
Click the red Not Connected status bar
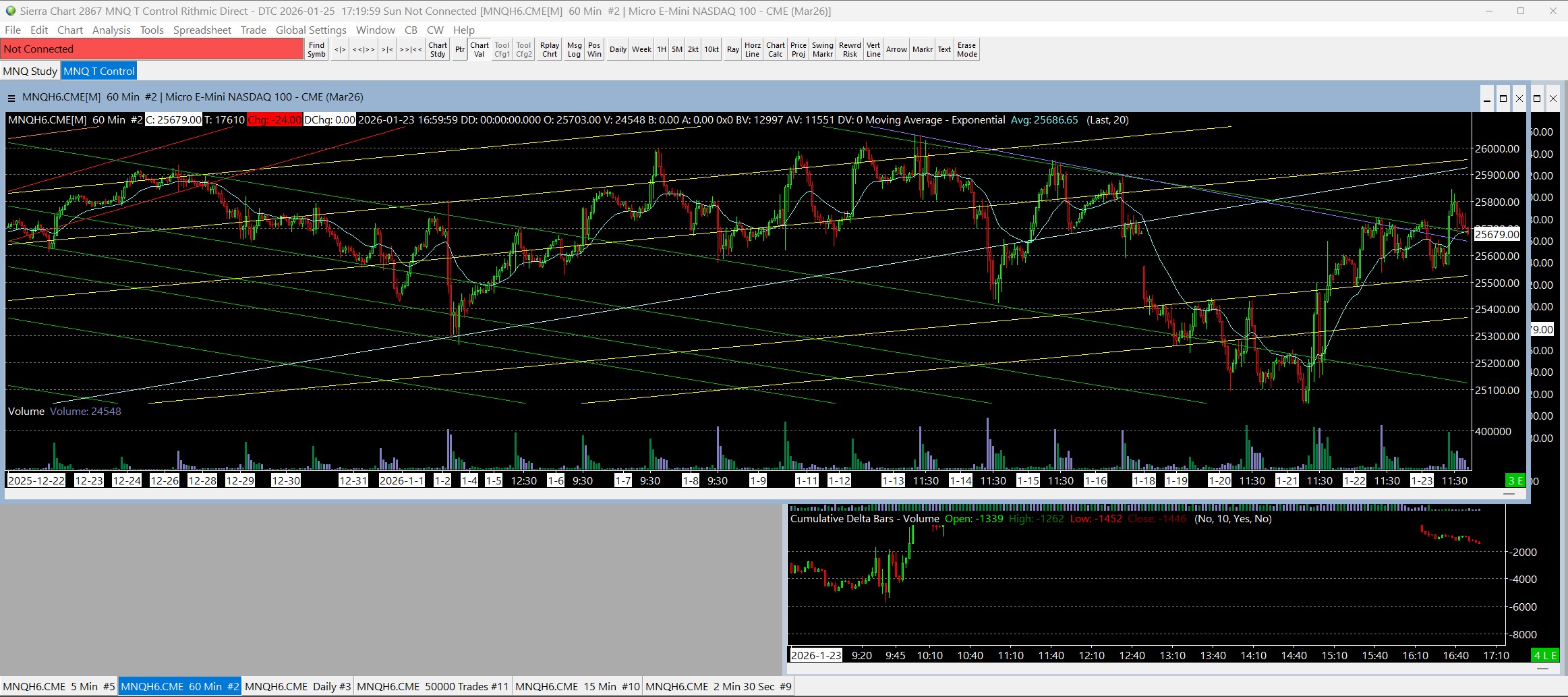(x=152, y=49)
